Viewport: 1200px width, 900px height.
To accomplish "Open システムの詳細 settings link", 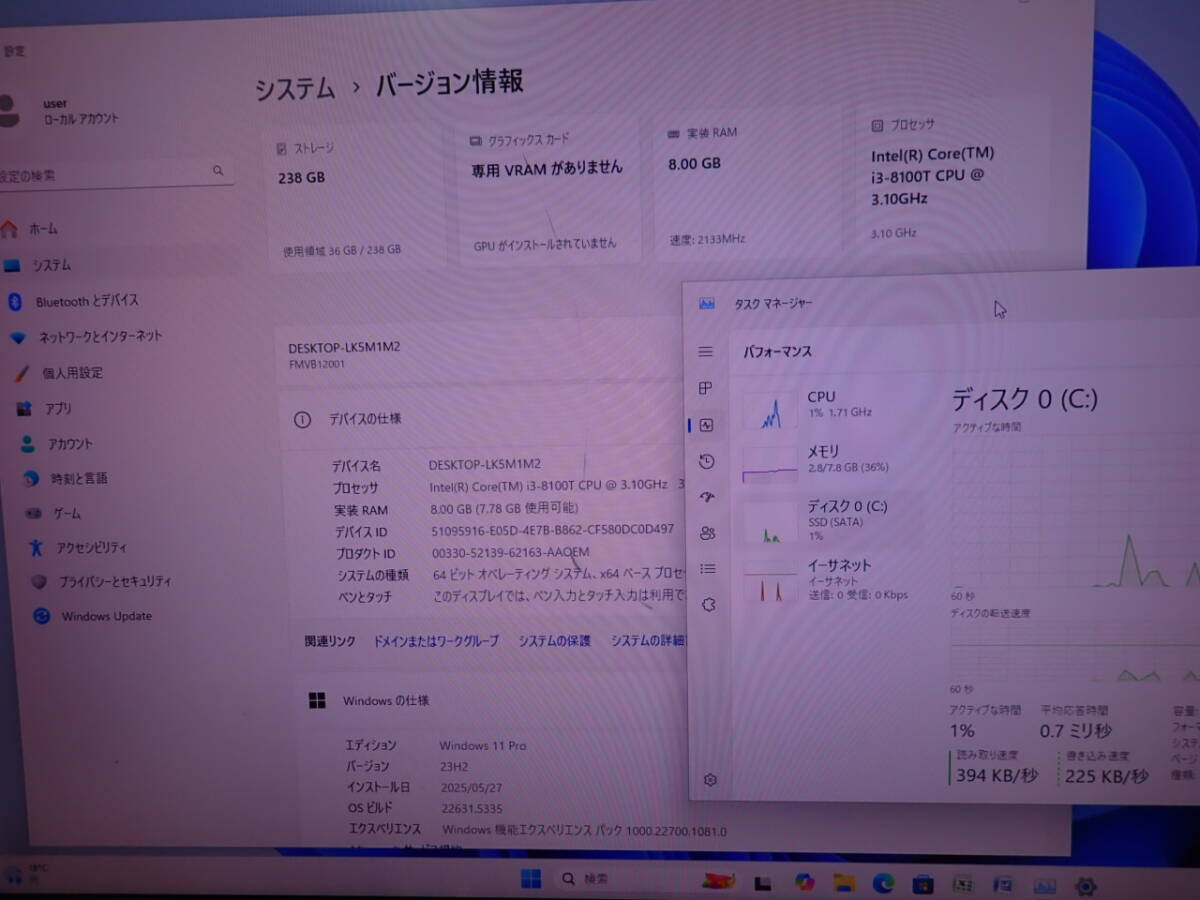I will 648,641.
